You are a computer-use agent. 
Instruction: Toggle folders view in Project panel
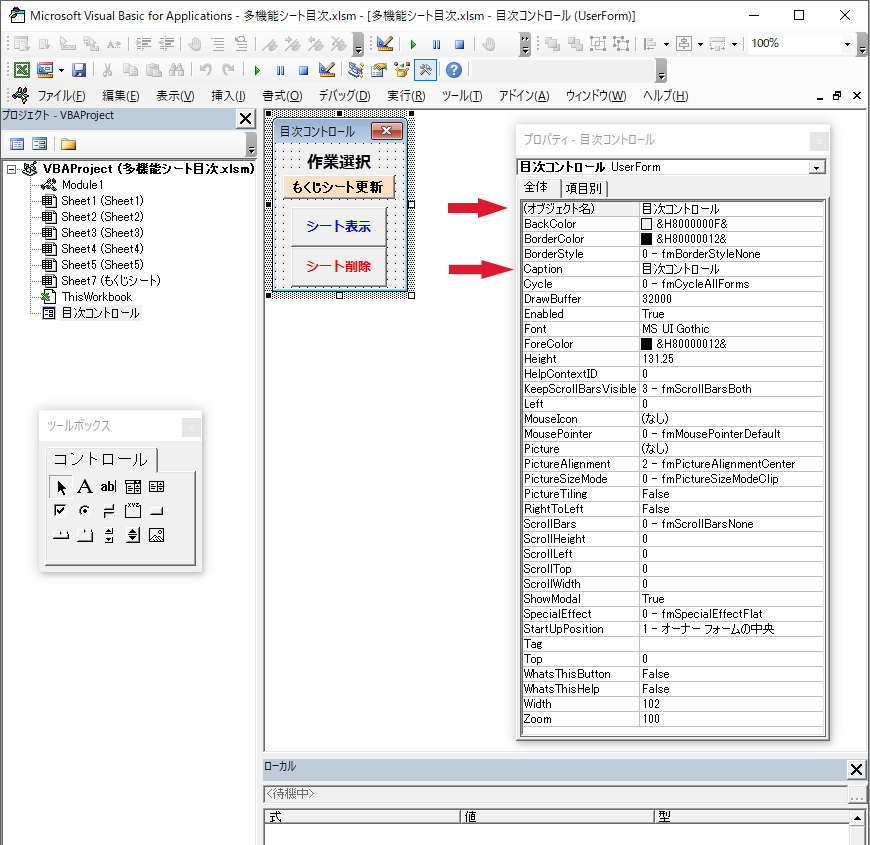(68, 144)
